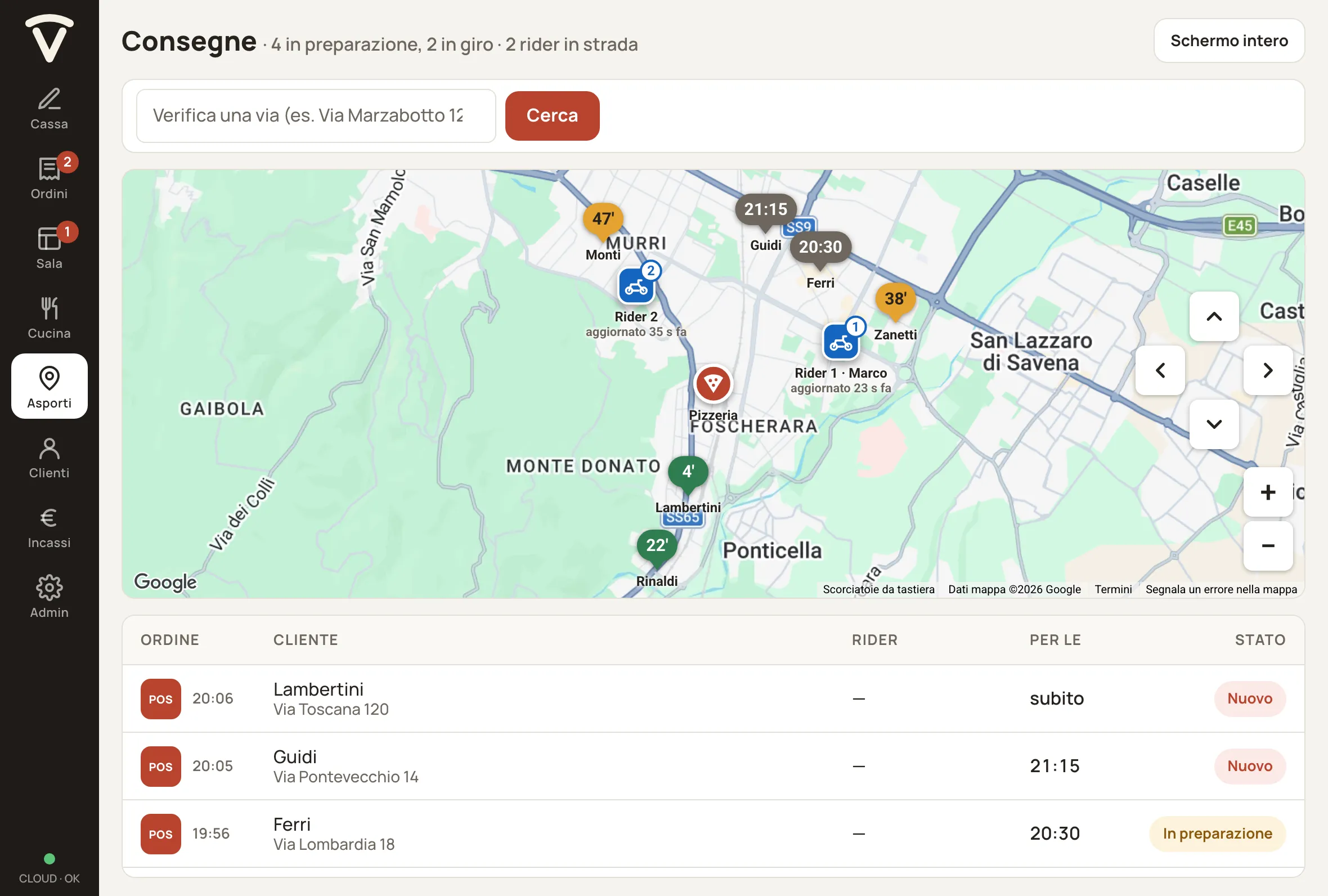
Task: Zoom out the map with minus
Action: pos(1268,546)
